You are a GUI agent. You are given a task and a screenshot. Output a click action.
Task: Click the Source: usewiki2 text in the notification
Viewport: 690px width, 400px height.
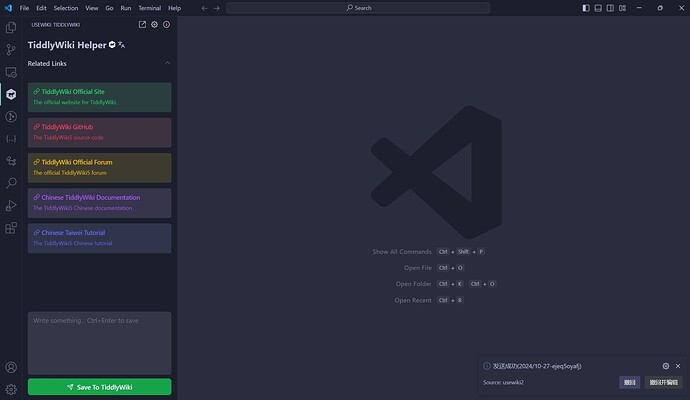tap(503, 382)
